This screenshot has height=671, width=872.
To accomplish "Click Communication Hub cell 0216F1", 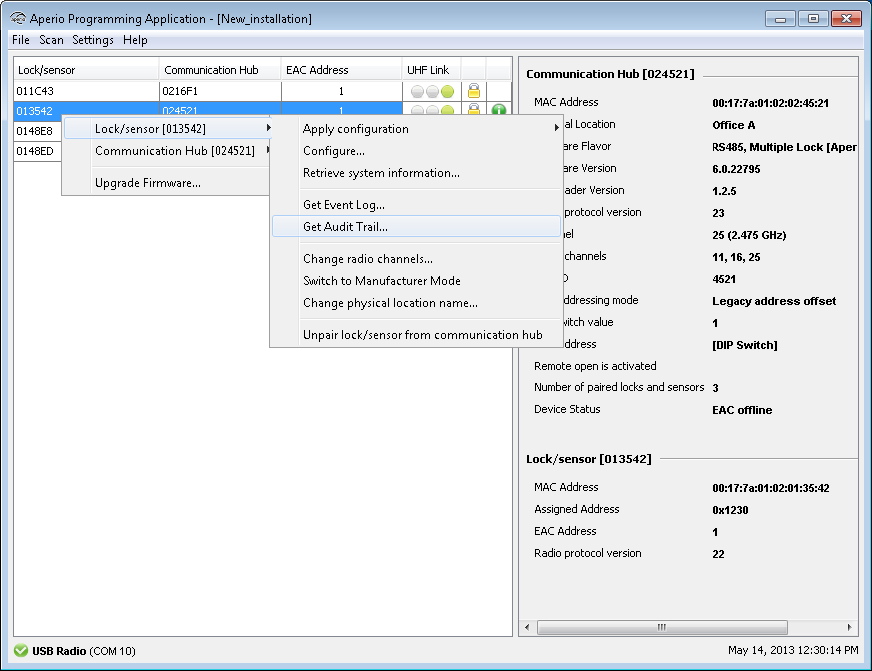I will click(x=220, y=91).
